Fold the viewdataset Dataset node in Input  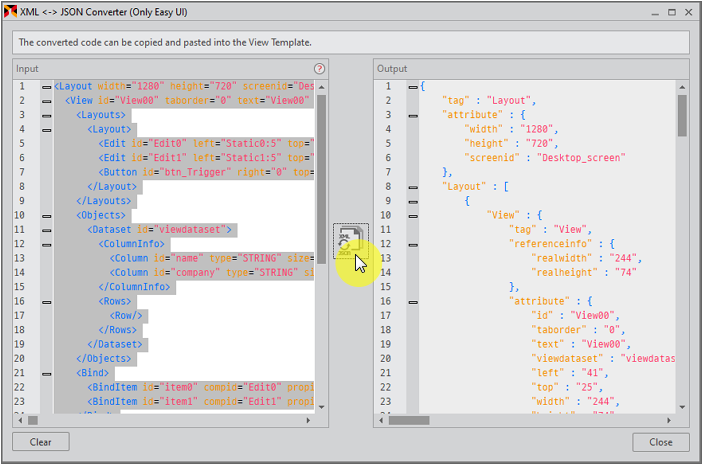tap(46, 230)
